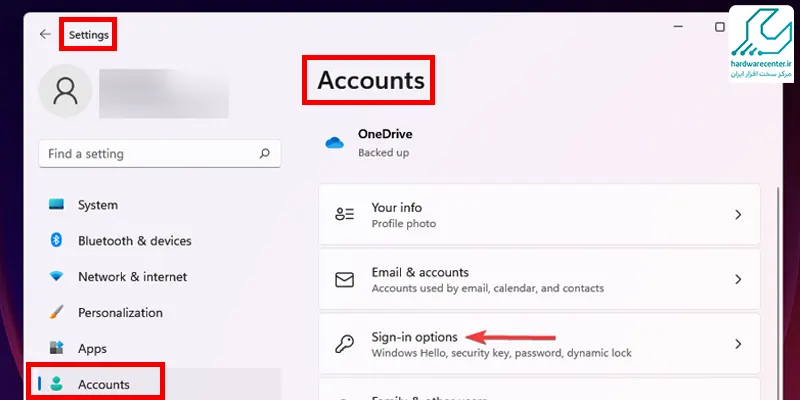Click the Settings window title text

pyautogui.click(x=89, y=35)
